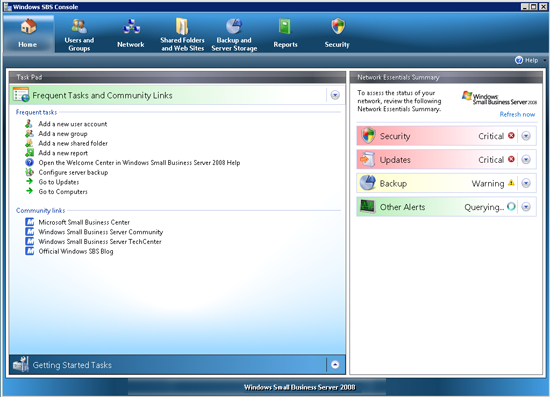
Task: Click Add a new group link
Action: coord(63,134)
